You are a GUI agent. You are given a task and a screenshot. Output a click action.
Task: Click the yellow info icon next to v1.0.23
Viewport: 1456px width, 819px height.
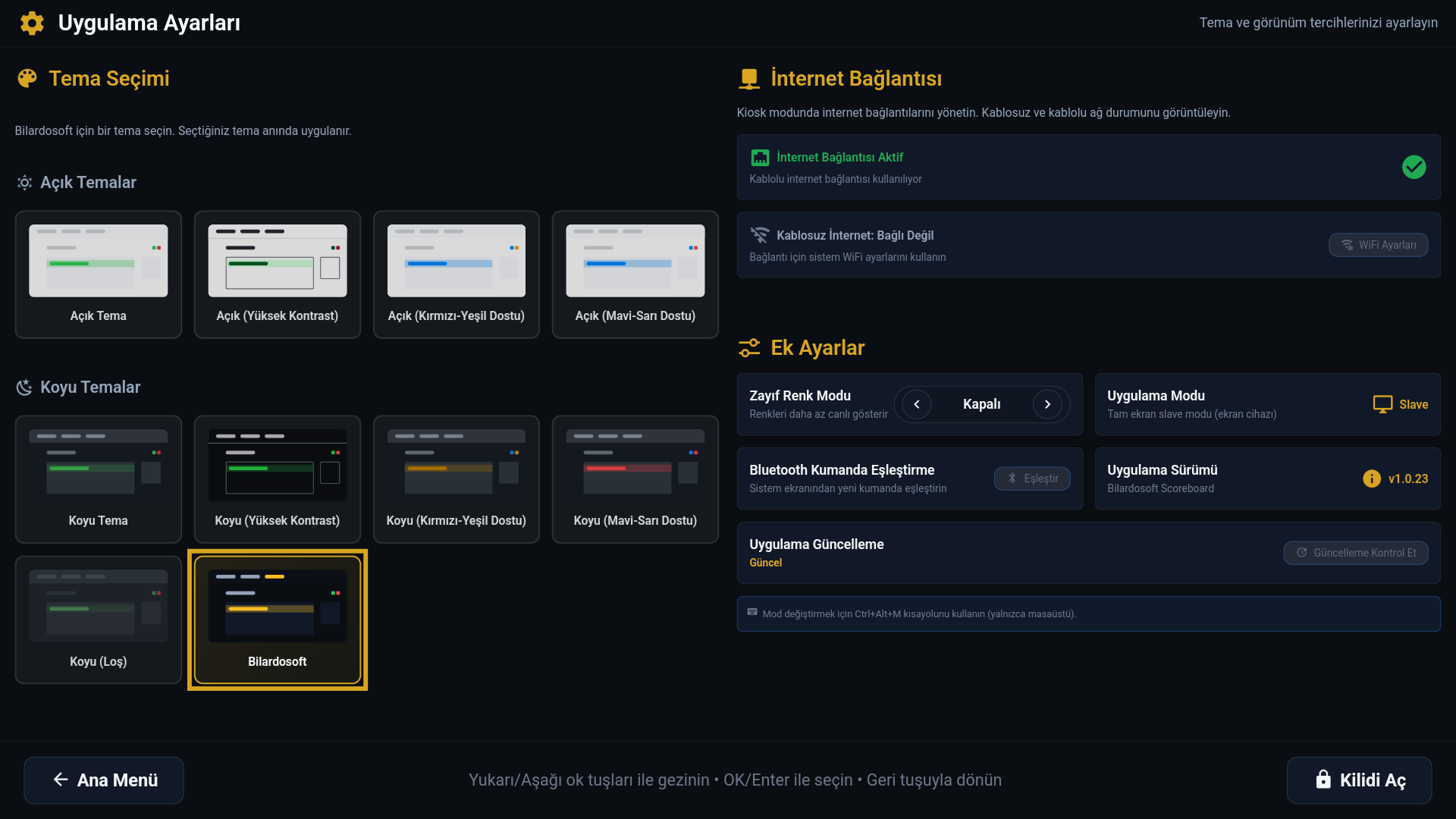coord(1371,479)
